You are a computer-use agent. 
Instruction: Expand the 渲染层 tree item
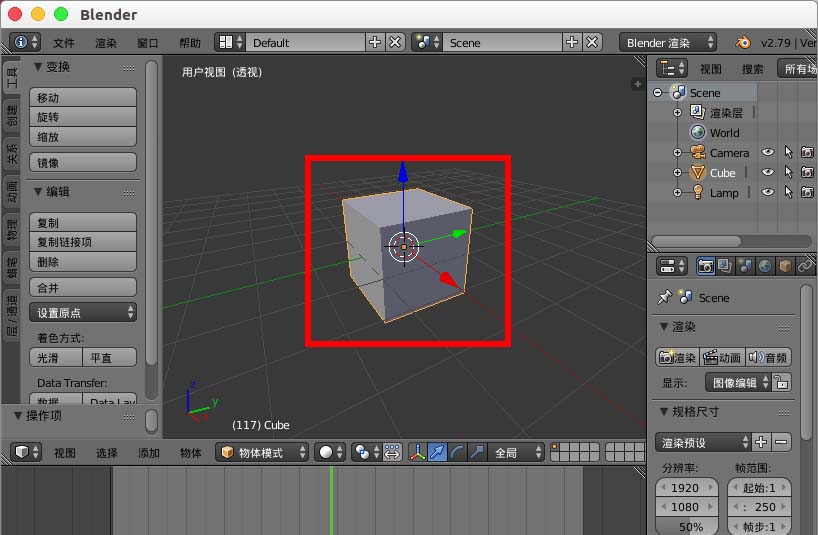[x=677, y=113]
